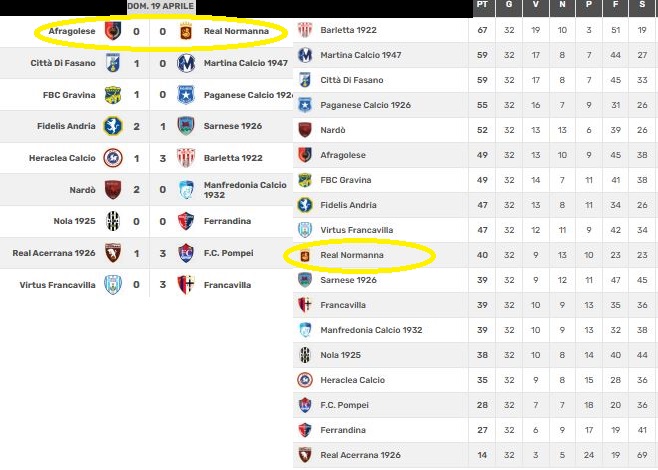Click the Real Normanna crest in match results

coord(185,32)
